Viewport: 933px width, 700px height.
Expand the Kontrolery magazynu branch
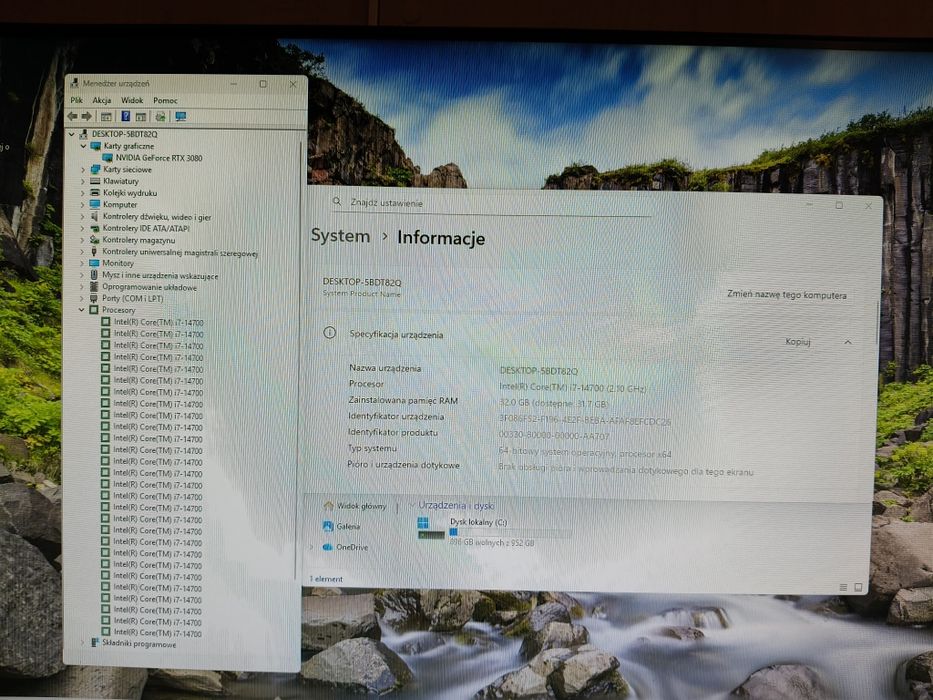[82, 240]
